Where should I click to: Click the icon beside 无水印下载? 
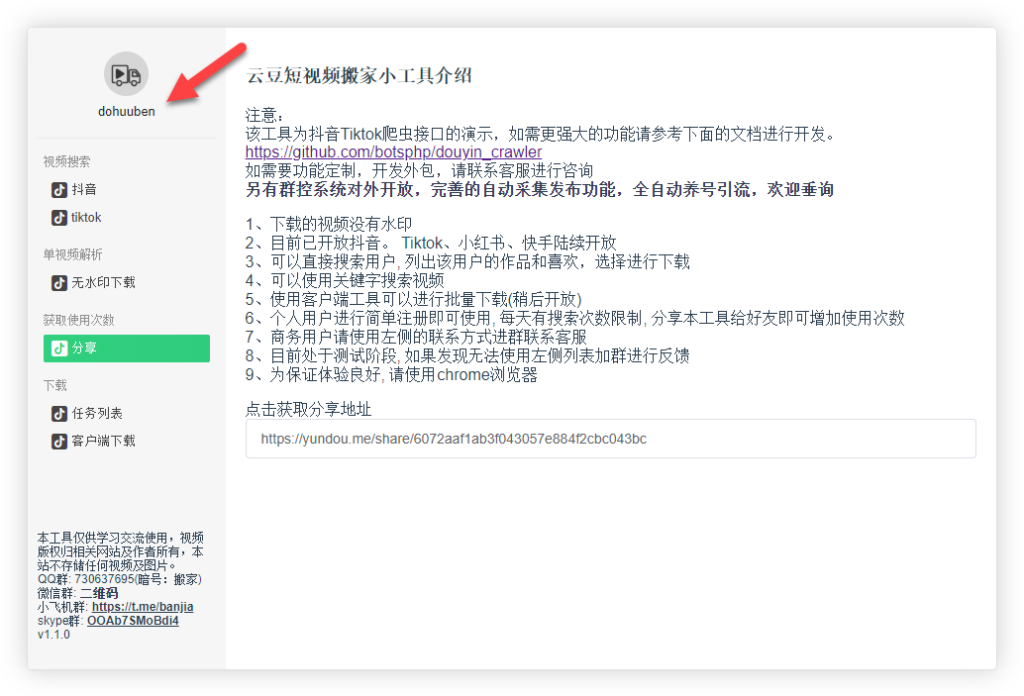pos(59,283)
